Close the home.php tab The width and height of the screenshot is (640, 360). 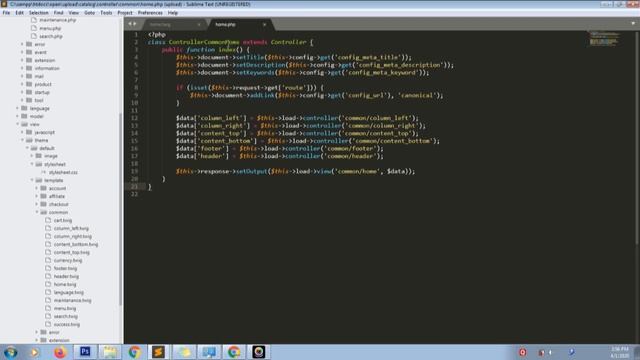pyautogui.click(x=264, y=24)
